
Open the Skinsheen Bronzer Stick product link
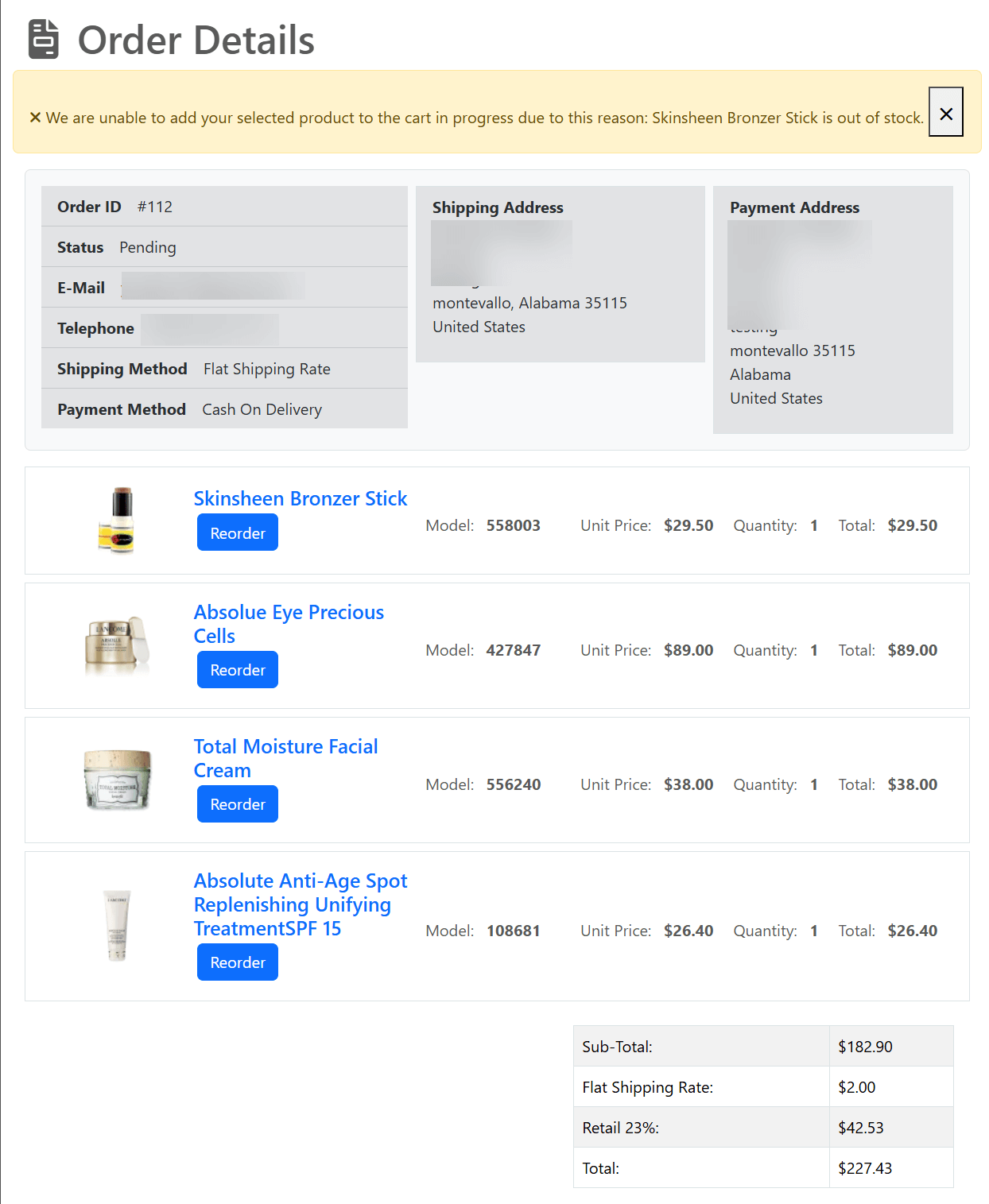(x=300, y=498)
